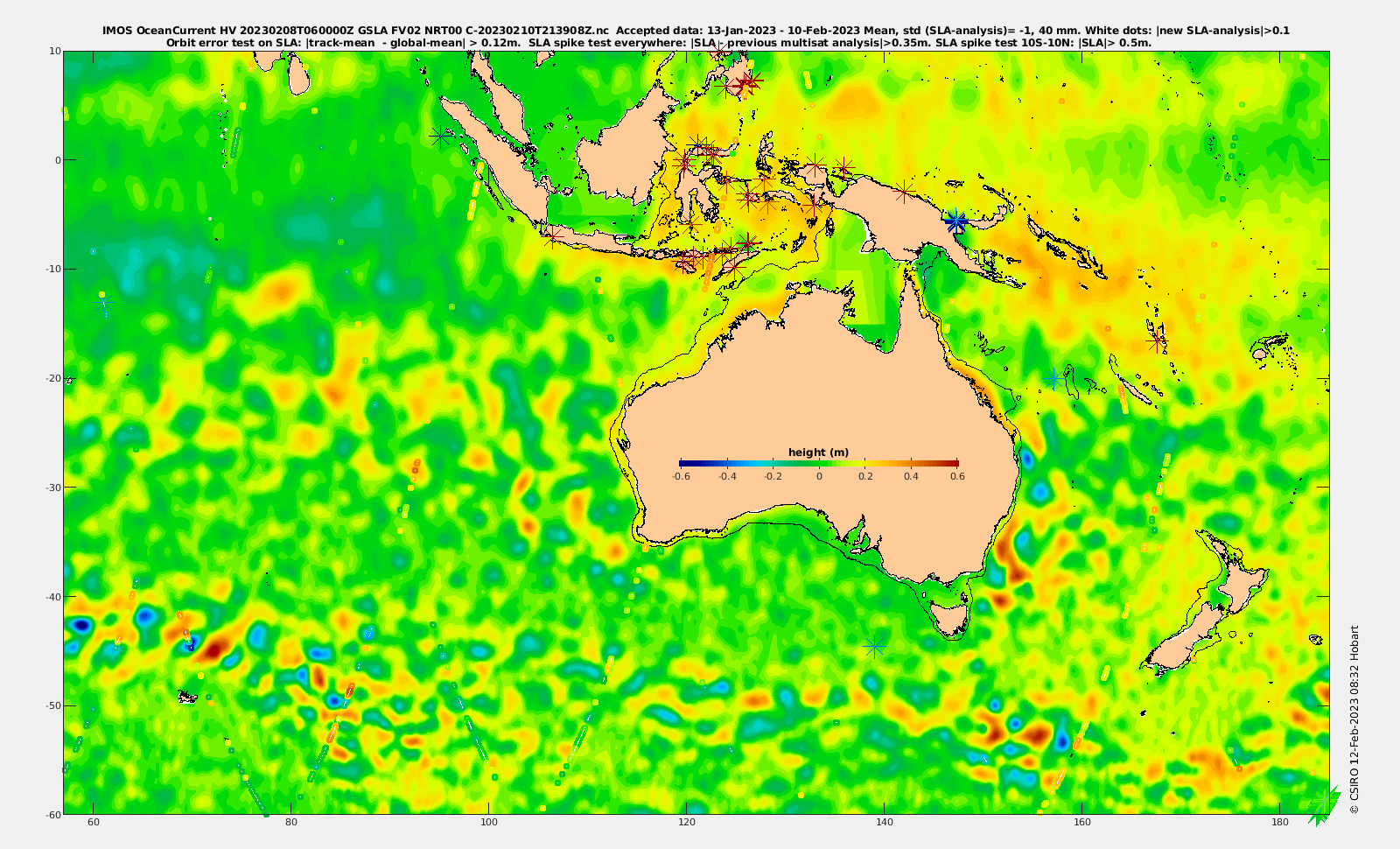This screenshot has height=849, width=1400.
Task: Select the dark blue asterisk marker west of Sumatra
Action: 440,137
